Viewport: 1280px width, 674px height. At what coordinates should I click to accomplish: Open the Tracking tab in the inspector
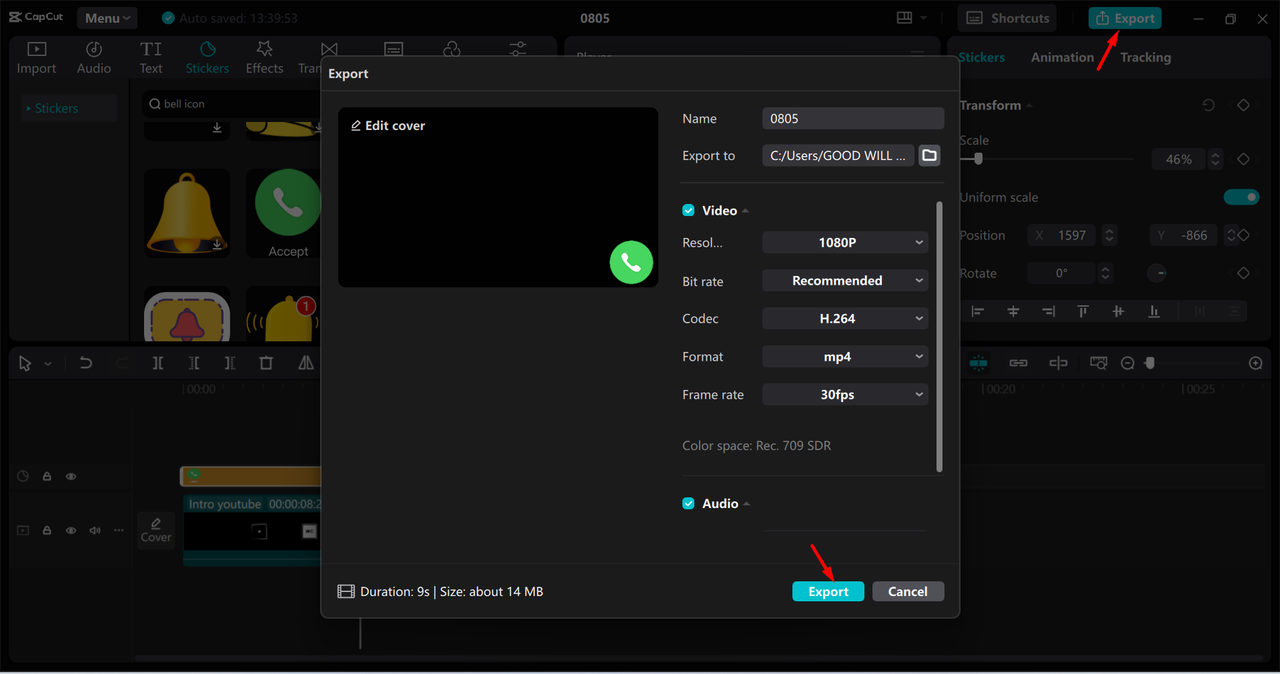click(1145, 57)
